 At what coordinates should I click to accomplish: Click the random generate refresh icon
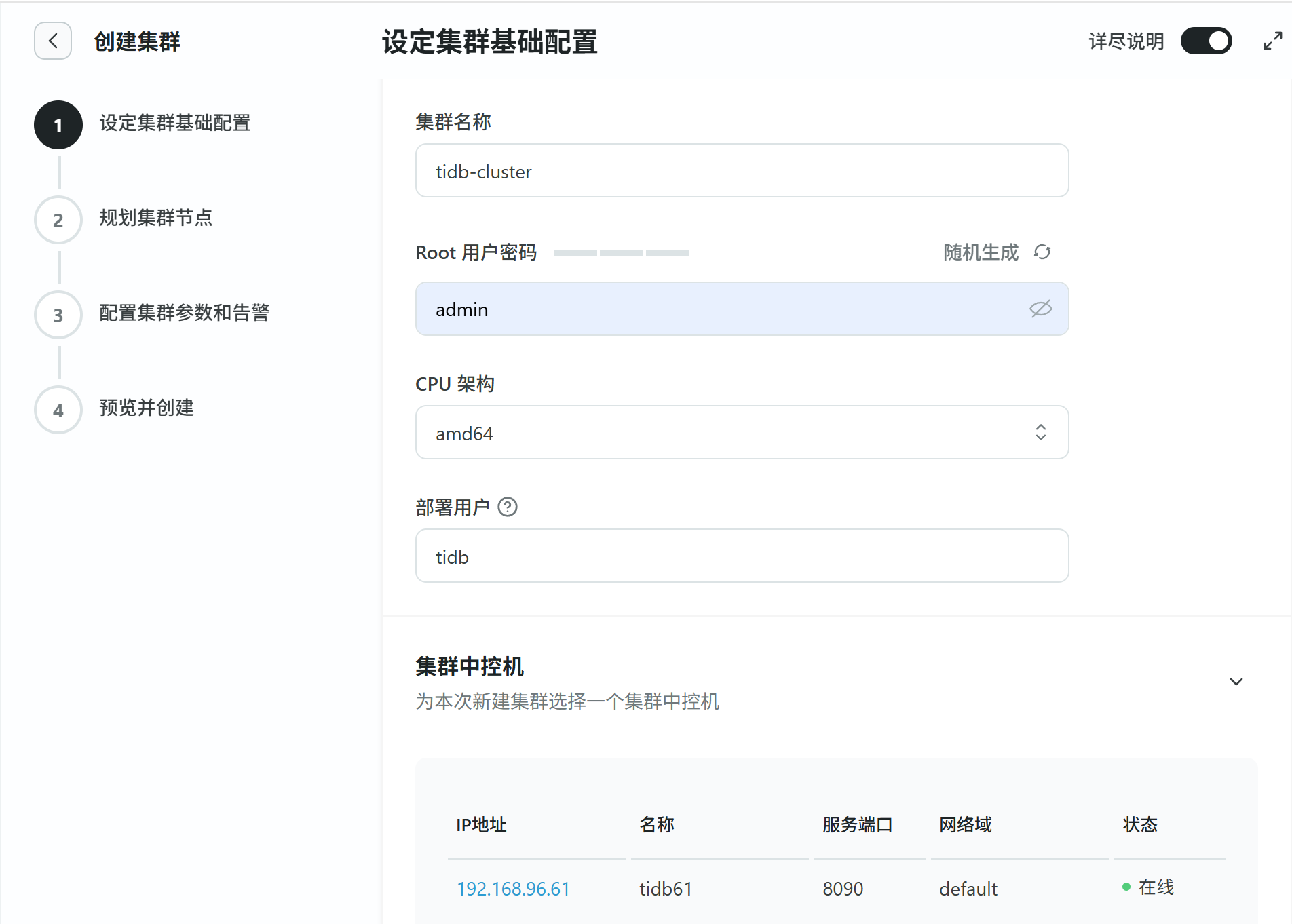tap(1042, 252)
